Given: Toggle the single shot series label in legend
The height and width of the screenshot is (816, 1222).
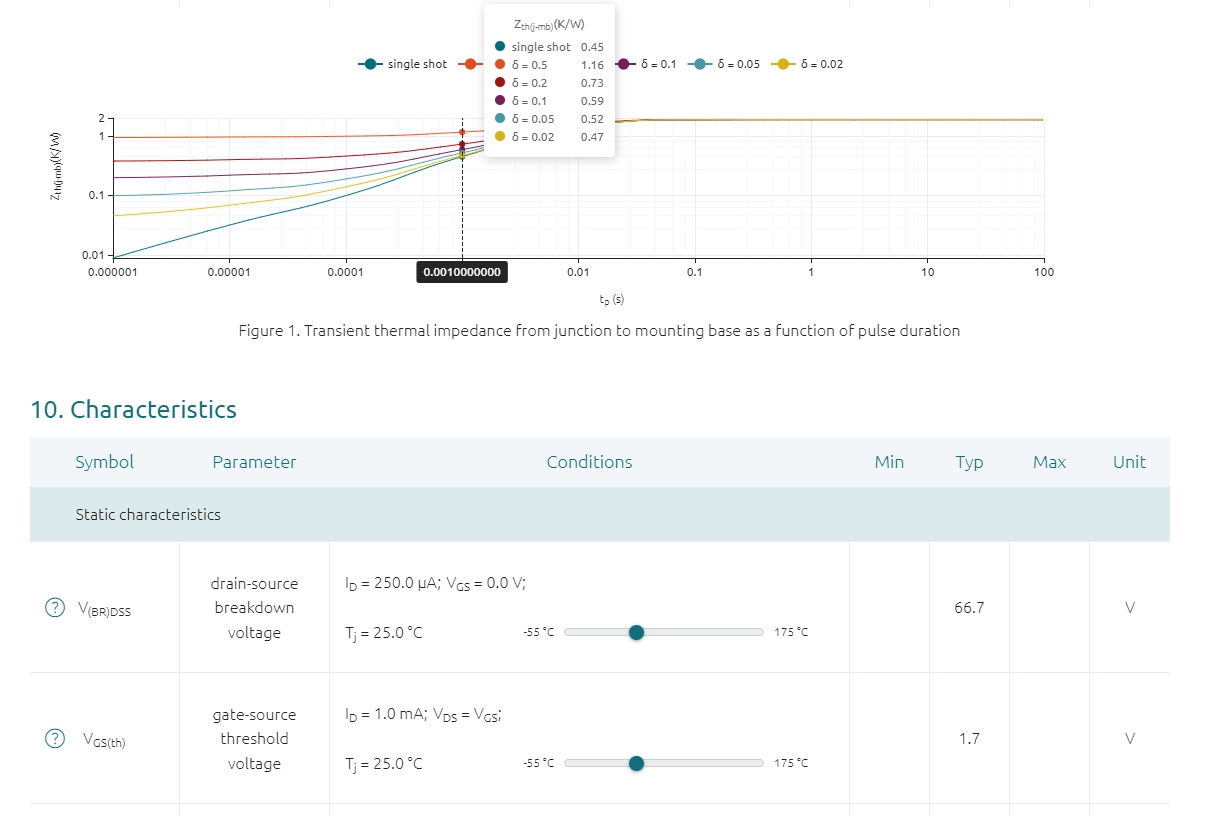Looking at the screenshot, I should (x=417, y=64).
